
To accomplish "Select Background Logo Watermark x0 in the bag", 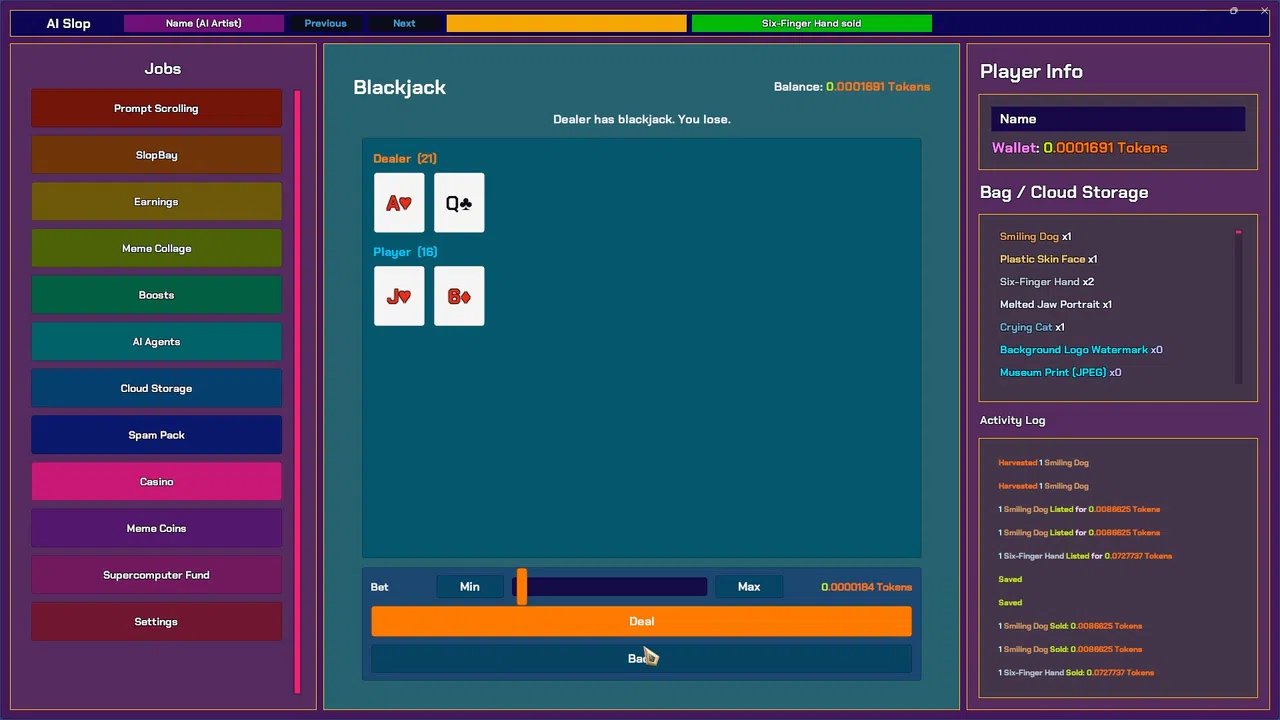I will (1081, 350).
